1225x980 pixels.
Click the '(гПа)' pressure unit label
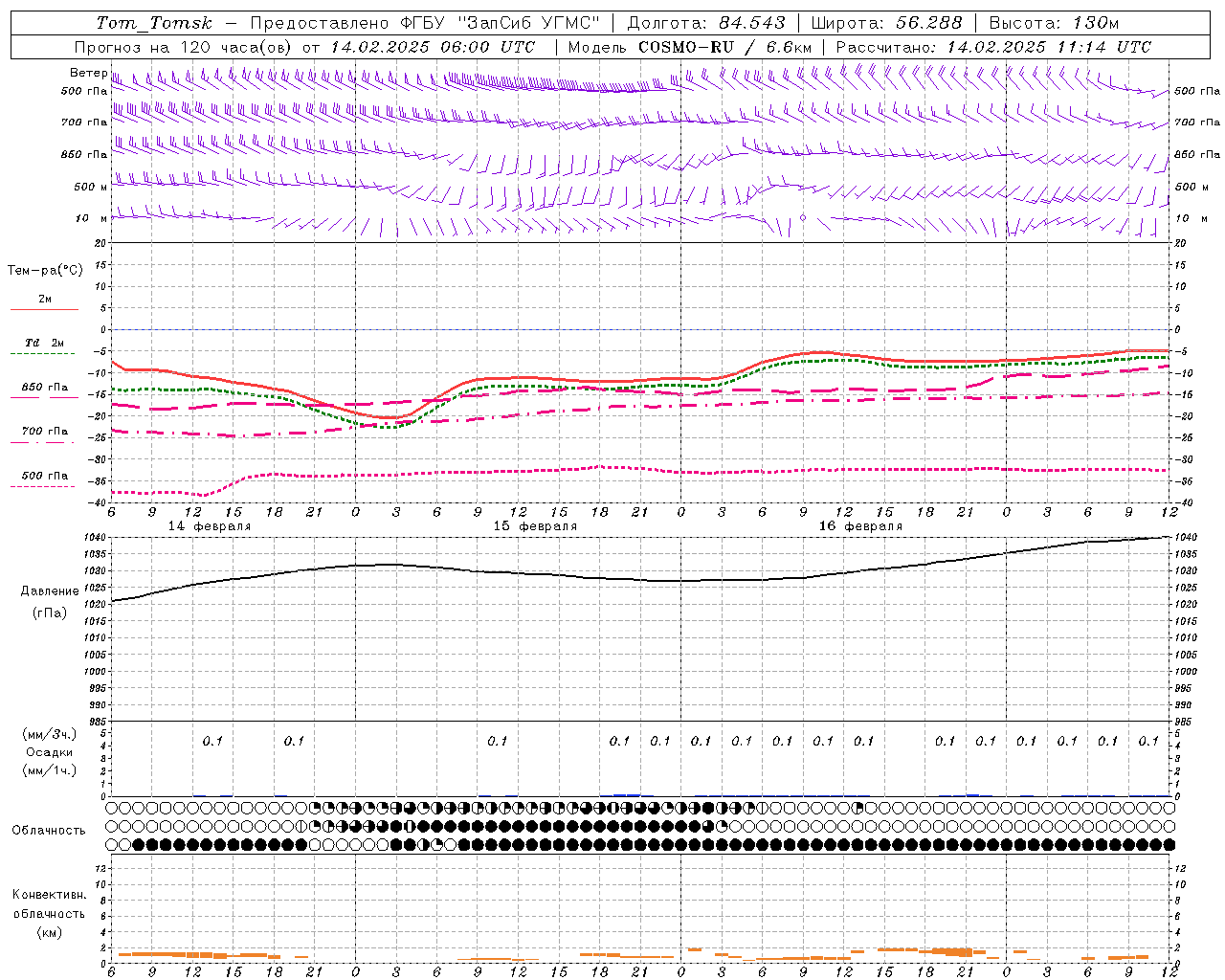click(x=50, y=613)
